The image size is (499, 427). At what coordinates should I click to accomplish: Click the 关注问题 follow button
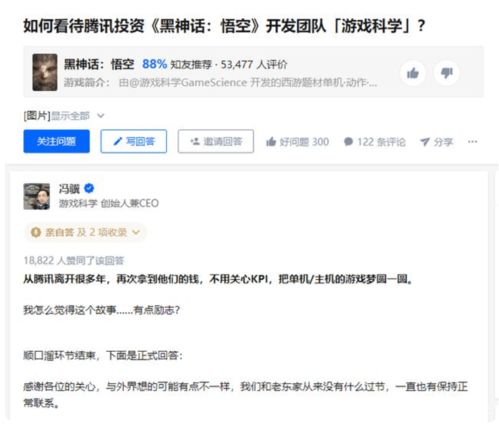56,141
